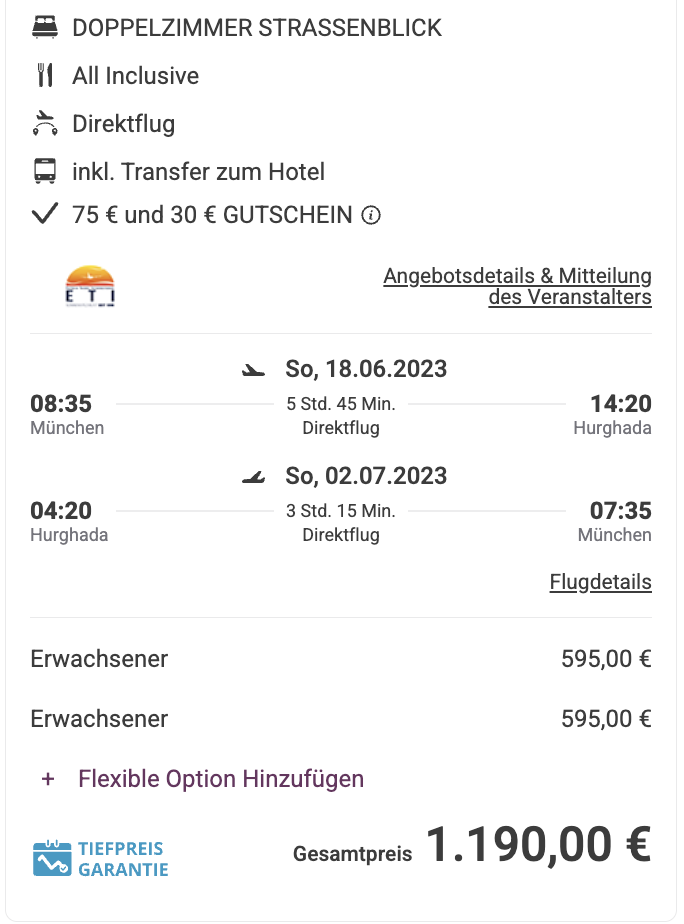Click the airplane icon beside Direktflug

(45, 123)
